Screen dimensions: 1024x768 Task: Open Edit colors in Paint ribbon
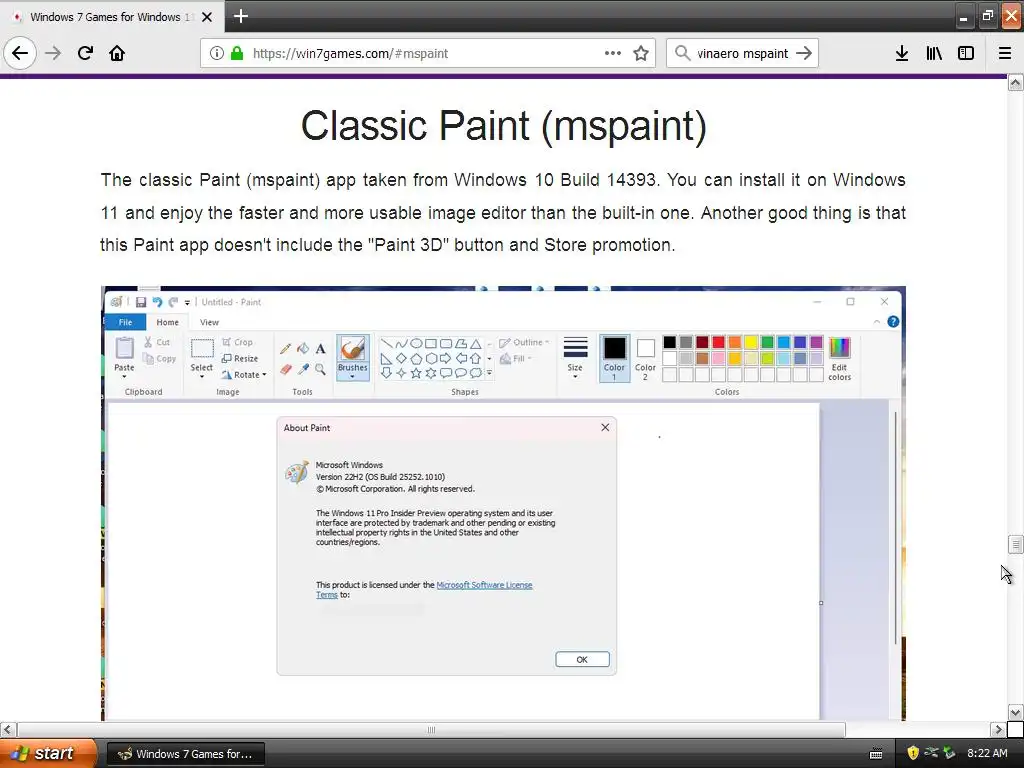[x=839, y=358]
